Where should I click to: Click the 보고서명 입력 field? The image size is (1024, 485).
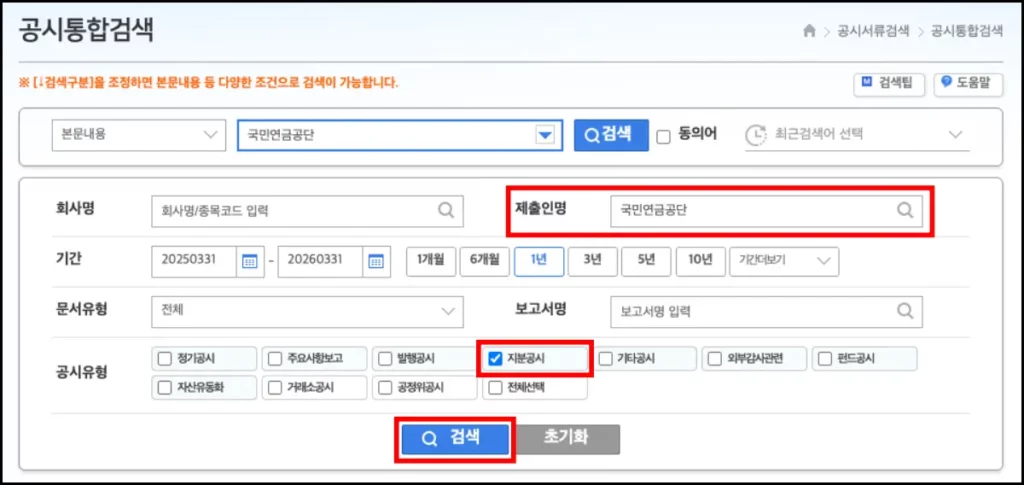pyautogui.click(x=767, y=312)
